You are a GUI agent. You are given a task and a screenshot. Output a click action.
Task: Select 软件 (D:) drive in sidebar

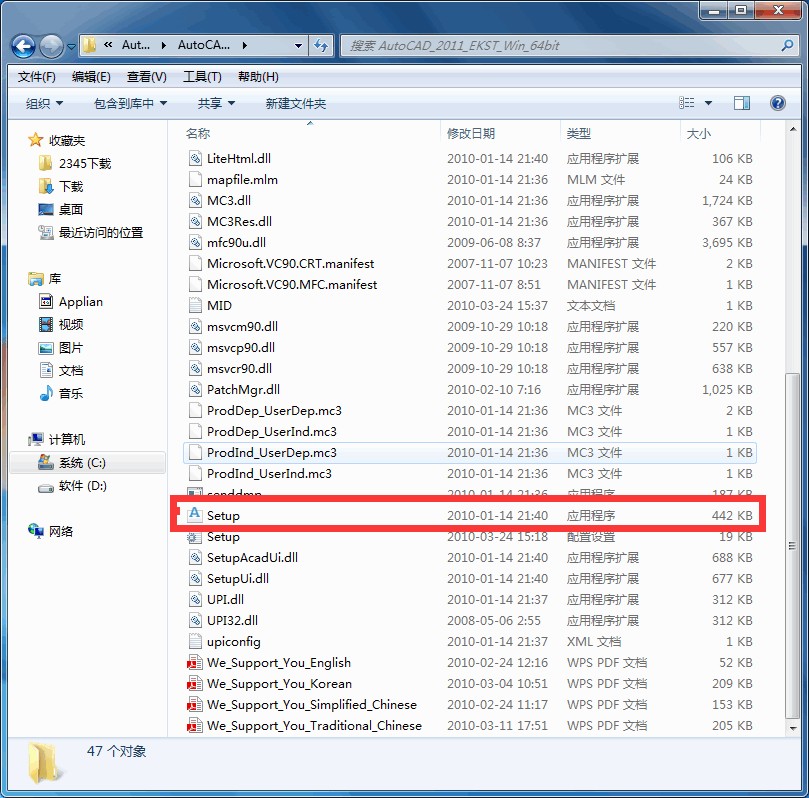point(82,486)
